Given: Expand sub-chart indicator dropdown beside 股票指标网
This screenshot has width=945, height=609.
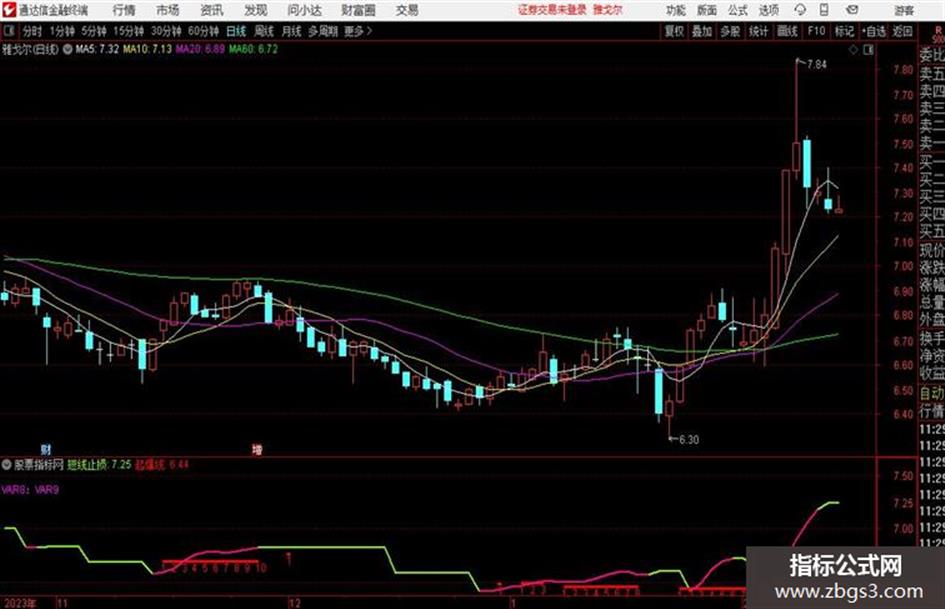Looking at the screenshot, I should 7,464.
